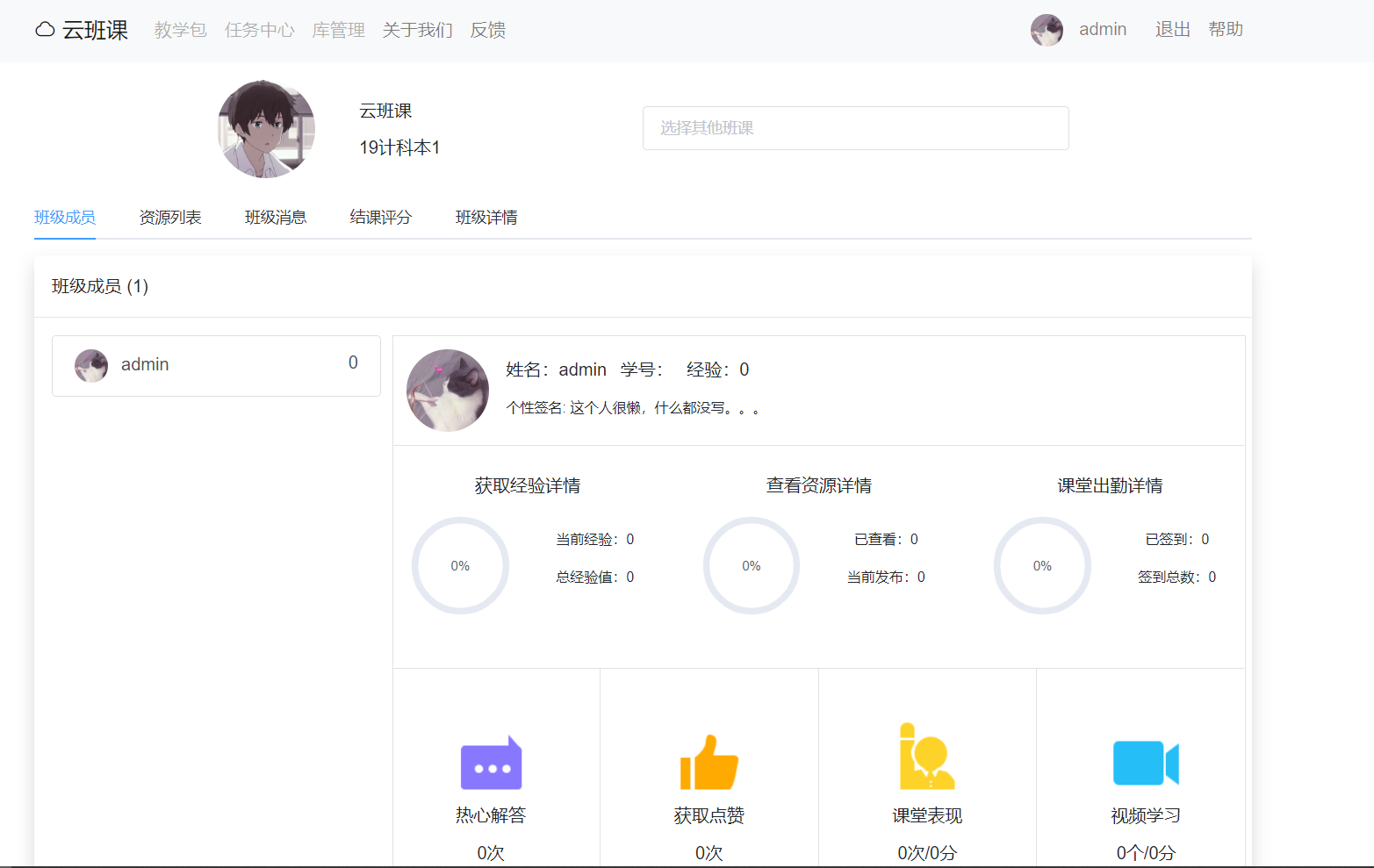Click the 姓名：admin text

556,369
